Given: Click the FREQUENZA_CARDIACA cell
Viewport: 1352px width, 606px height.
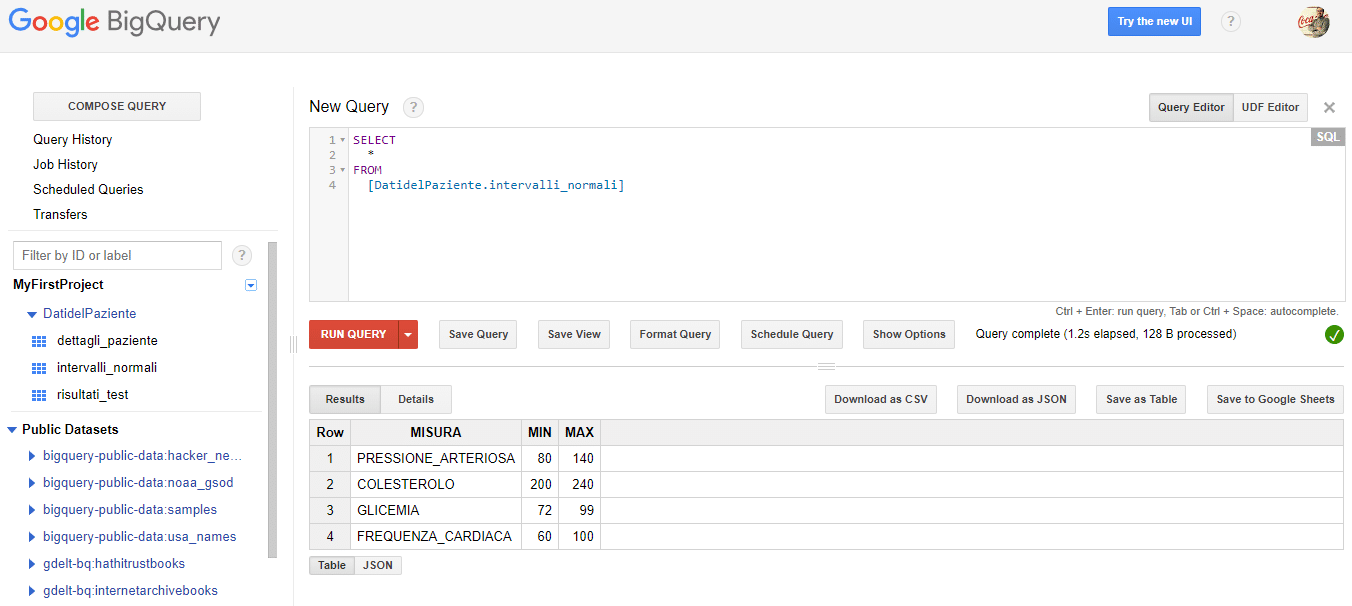Looking at the screenshot, I should point(436,537).
